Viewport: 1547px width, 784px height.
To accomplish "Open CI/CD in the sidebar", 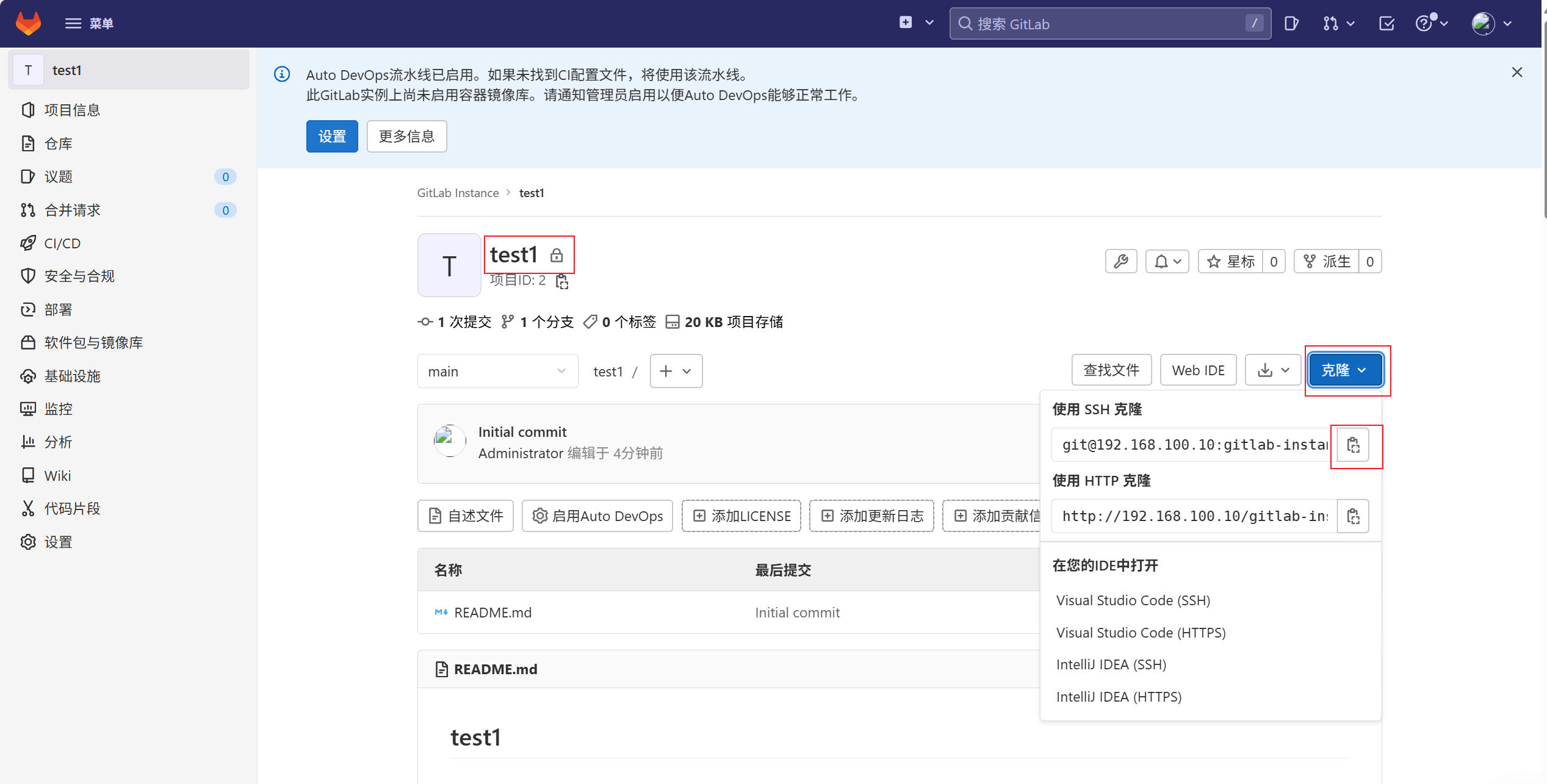I will [x=62, y=243].
